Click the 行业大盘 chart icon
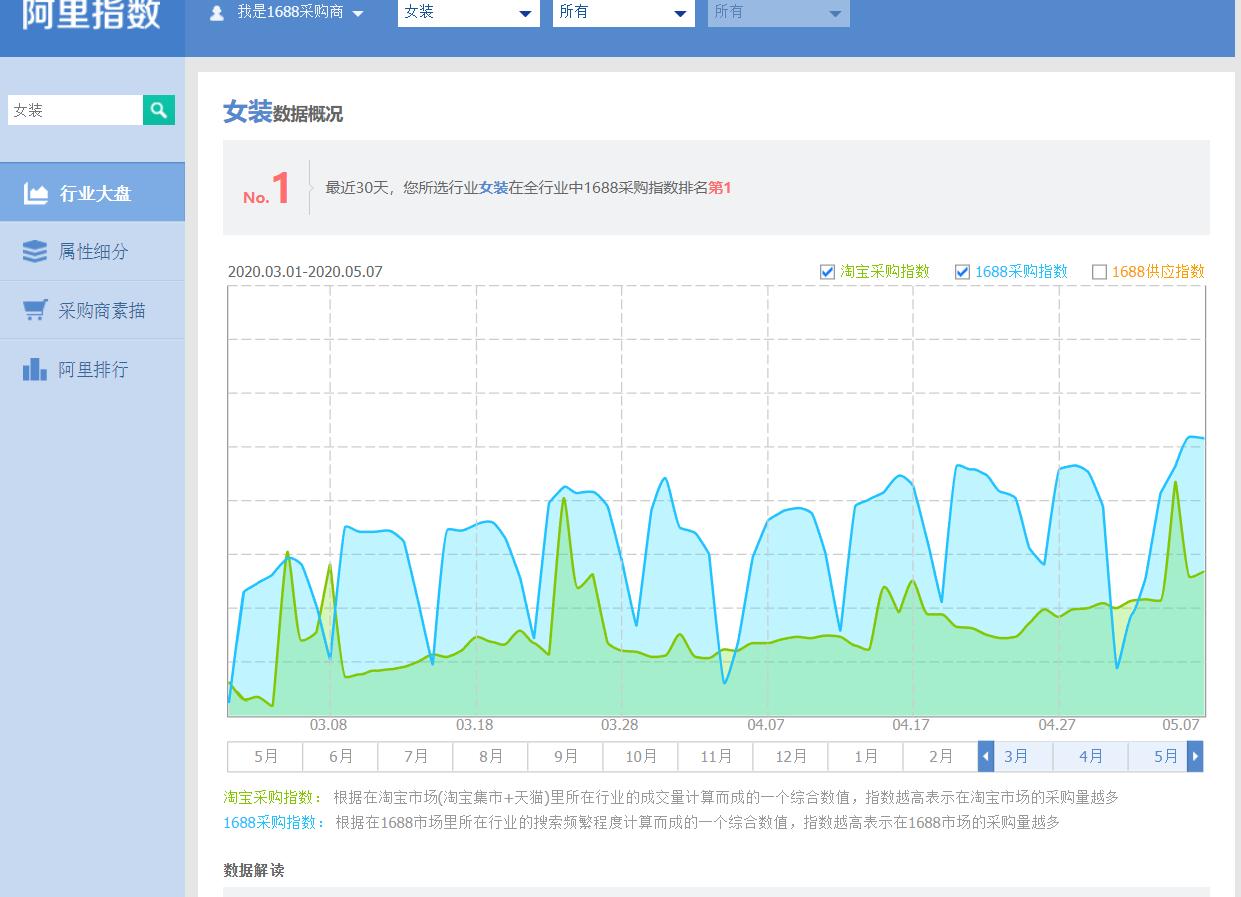This screenshot has width=1241, height=897. click(x=36, y=194)
